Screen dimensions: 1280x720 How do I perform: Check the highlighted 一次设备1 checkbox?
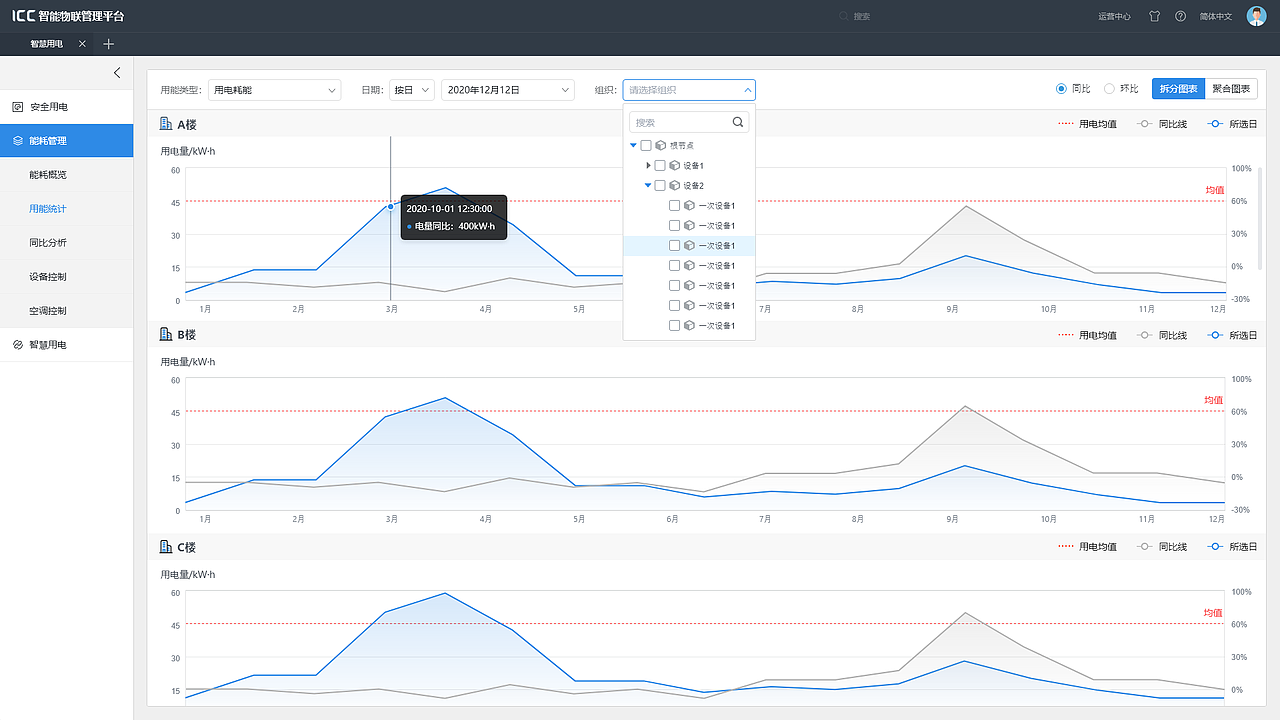pos(674,246)
